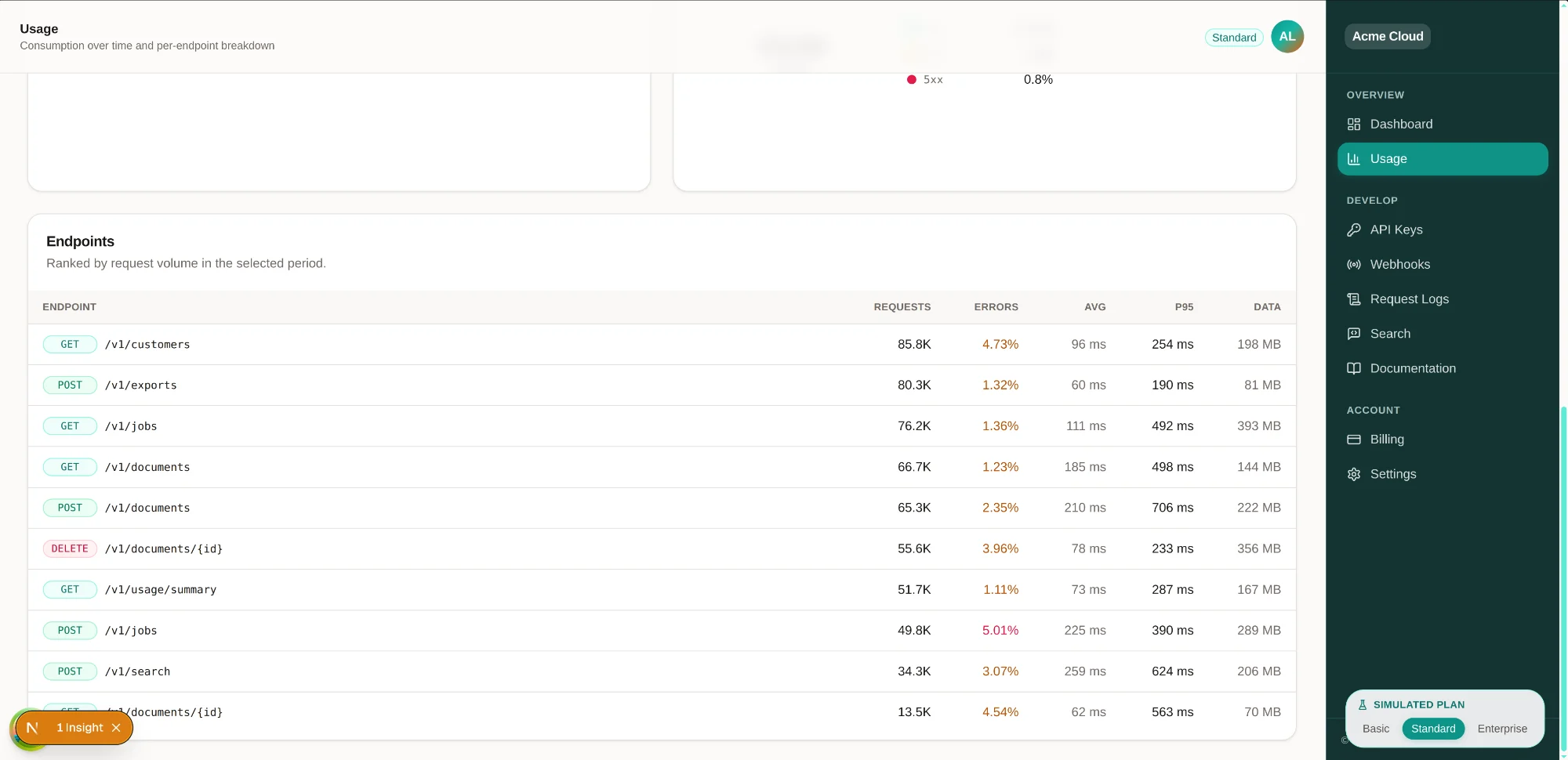This screenshot has height=760, width=1568.
Task: Go to Request Logs
Action: point(1443,299)
